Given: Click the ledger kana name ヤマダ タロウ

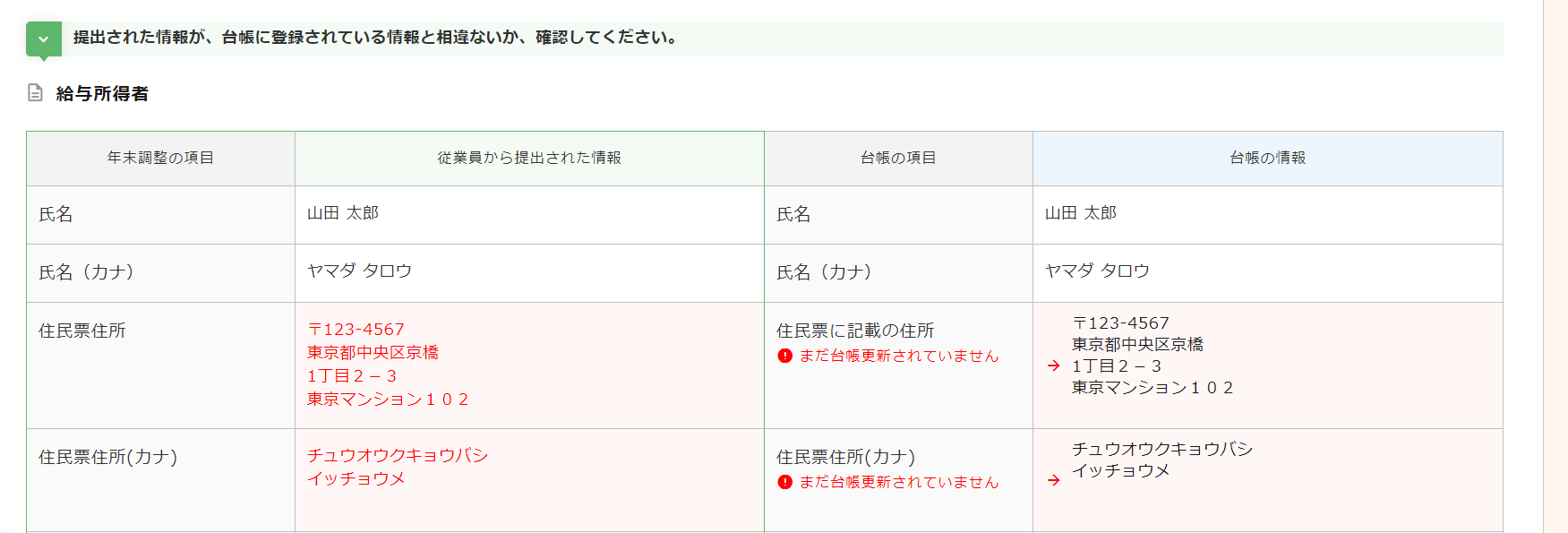Looking at the screenshot, I should (x=1097, y=271).
